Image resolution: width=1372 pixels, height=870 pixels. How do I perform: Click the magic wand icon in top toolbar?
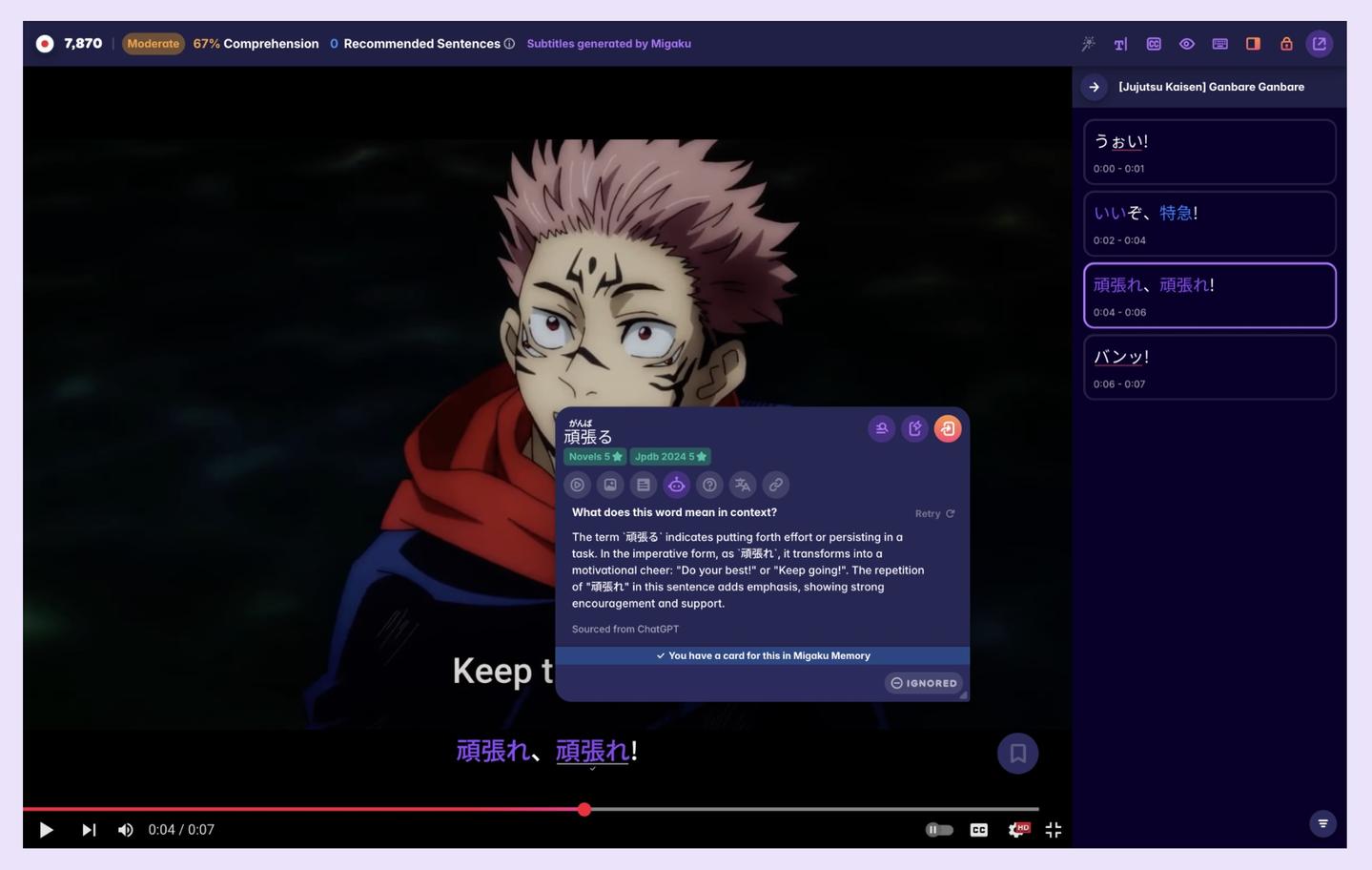tap(1088, 44)
